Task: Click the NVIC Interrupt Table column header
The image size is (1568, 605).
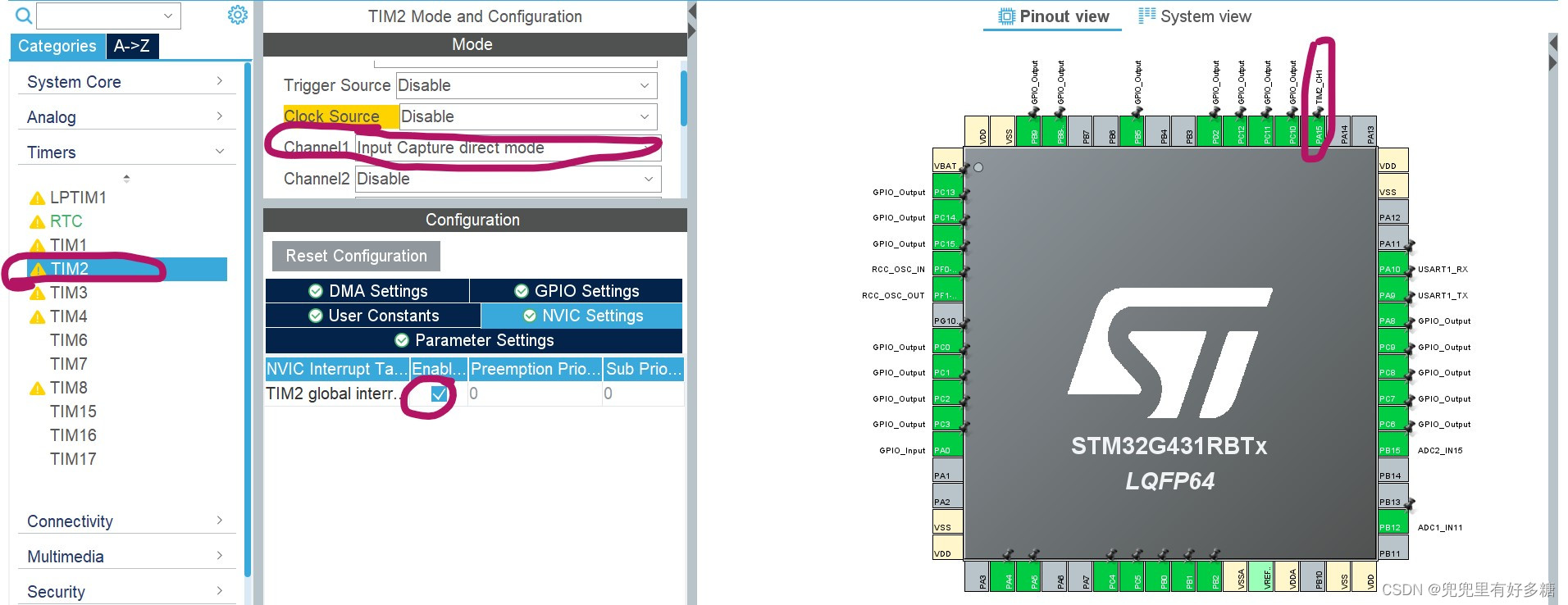Action: (337, 369)
